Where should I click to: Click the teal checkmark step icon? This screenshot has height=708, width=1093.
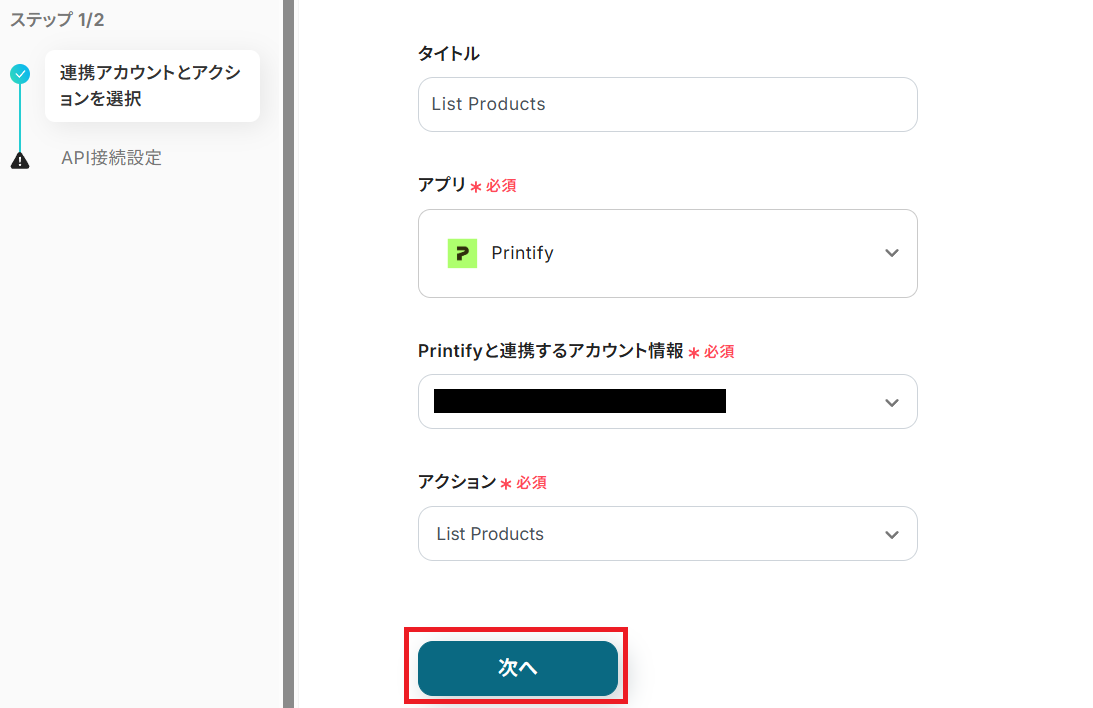tap(20, 73)
